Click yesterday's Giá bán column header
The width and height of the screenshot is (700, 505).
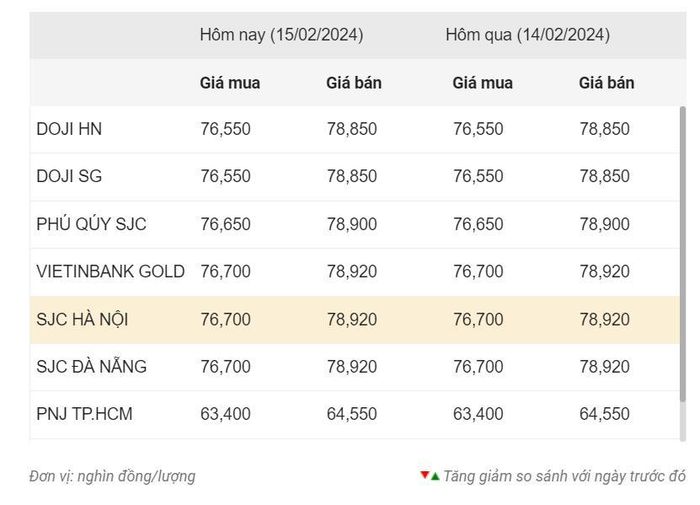coord(606,83)
